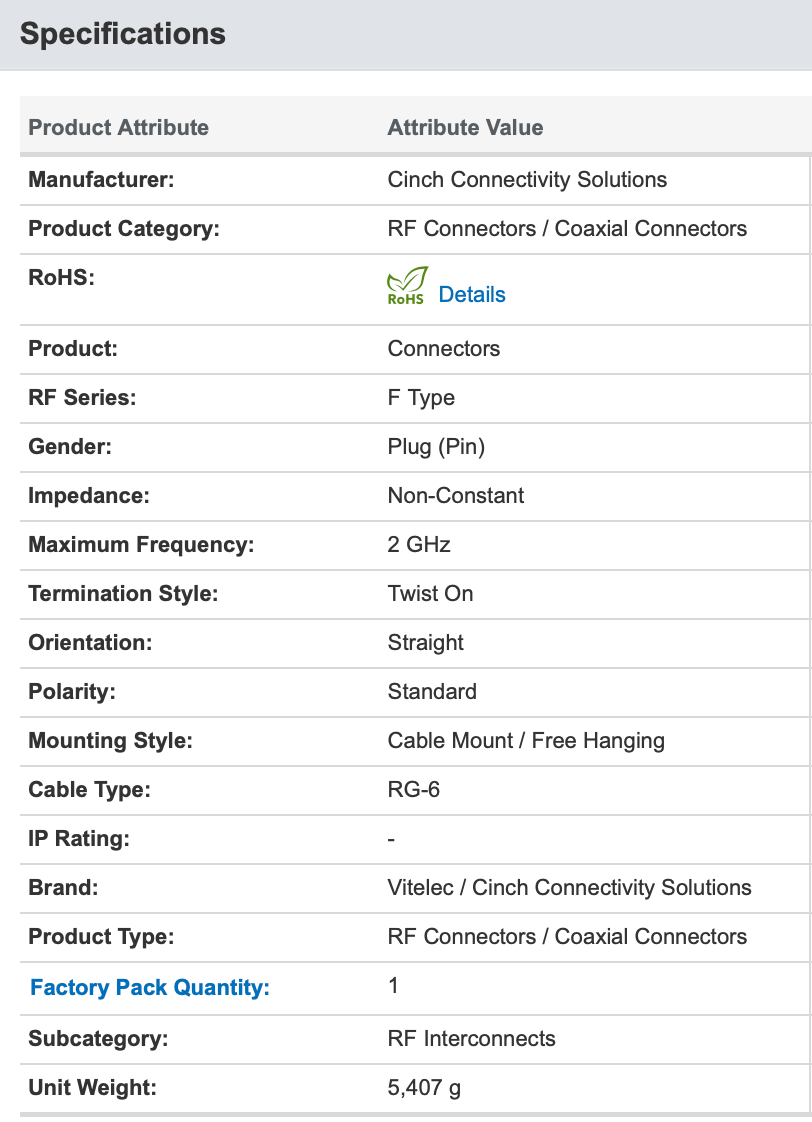Click the Product Attribute column header
This screenshot has height=1122, width=812.
click(x=119, y=127)
